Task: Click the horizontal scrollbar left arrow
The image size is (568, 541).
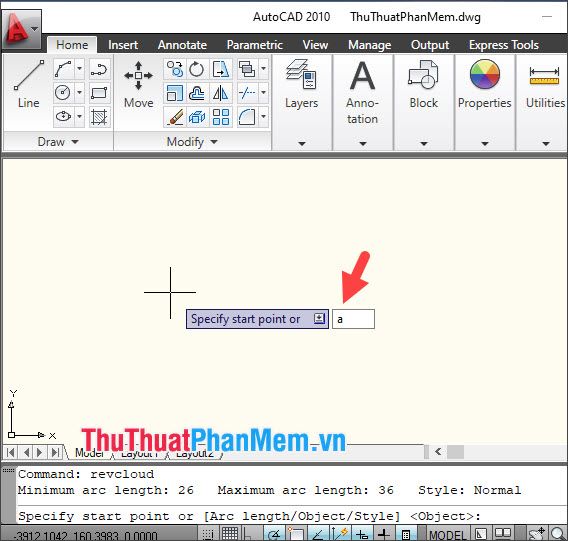Action: point(438,451)
